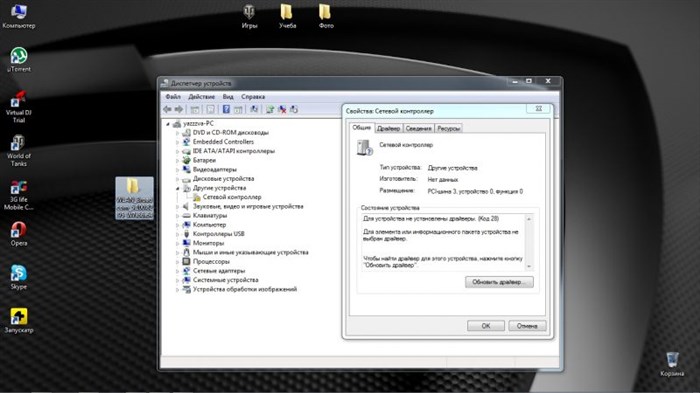Select the Embedded Controllers category icon
700x393 pixels.
point(187,142)
